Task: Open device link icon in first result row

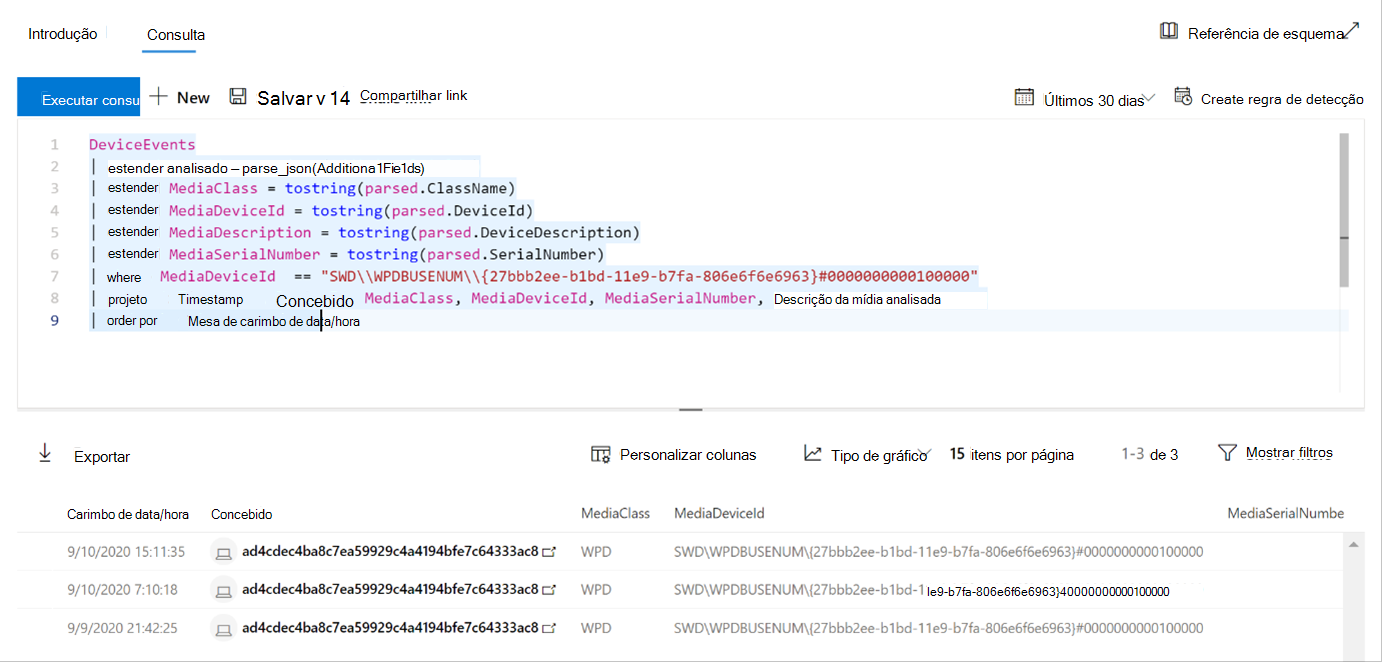Action: coord(548,551)
